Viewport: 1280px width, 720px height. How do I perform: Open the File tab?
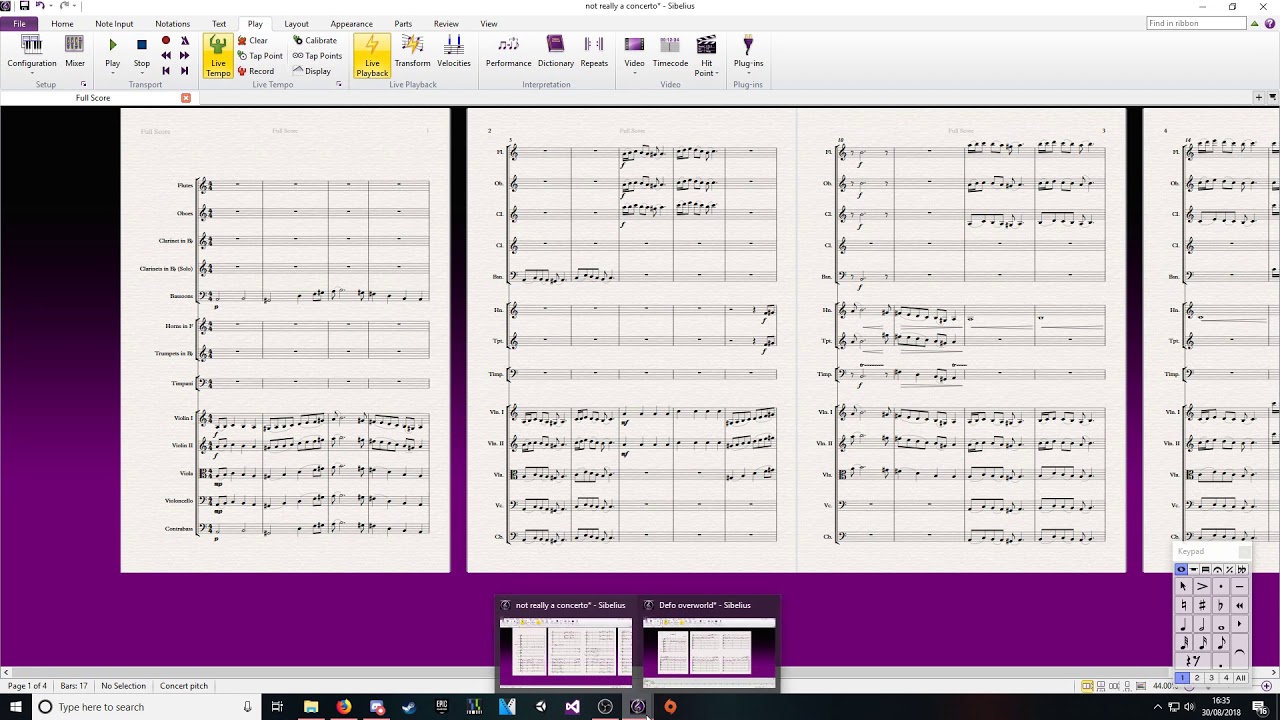point(19,24)
